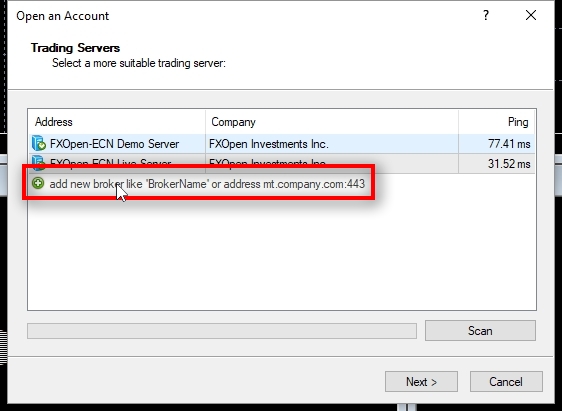
Task: Open the question mark help button
Action: point(486,15)
